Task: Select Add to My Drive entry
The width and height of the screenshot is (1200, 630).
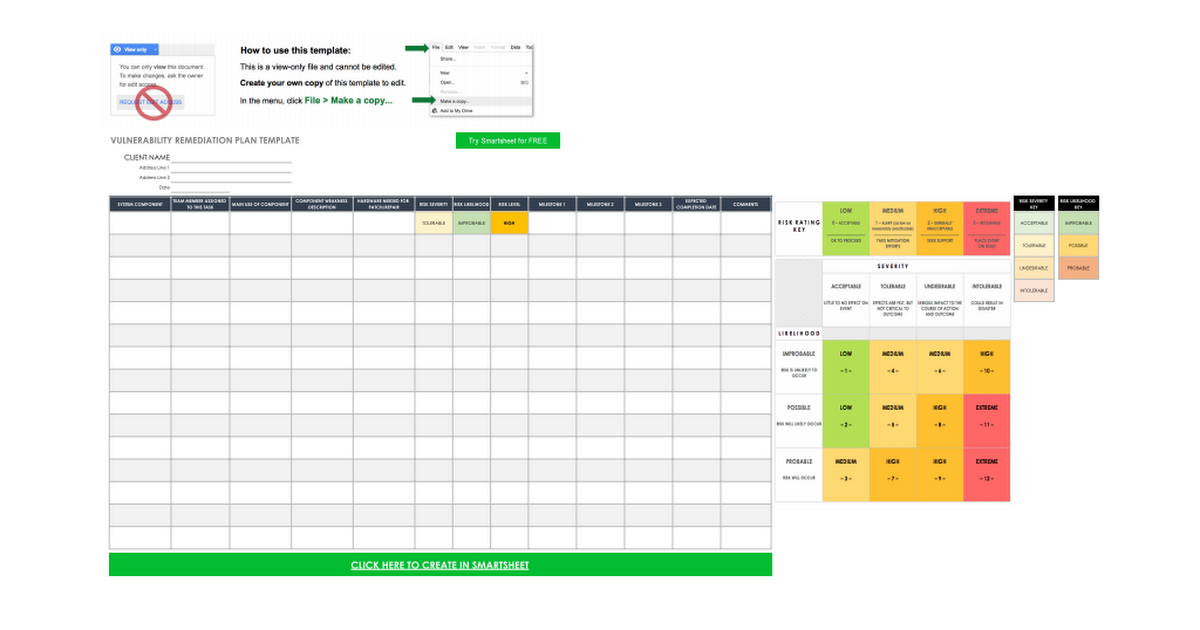Action: [481, 110]
